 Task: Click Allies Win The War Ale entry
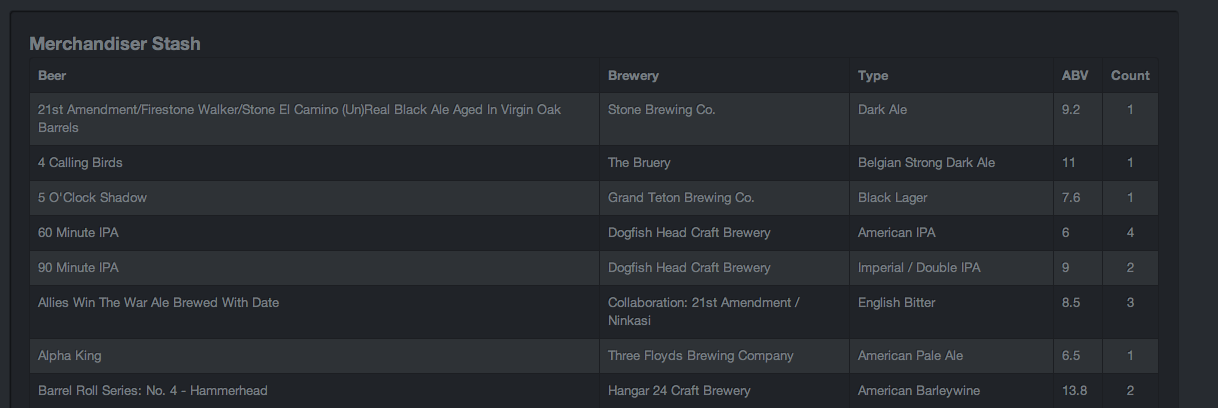pyautogui.click(x=158, y=303)
